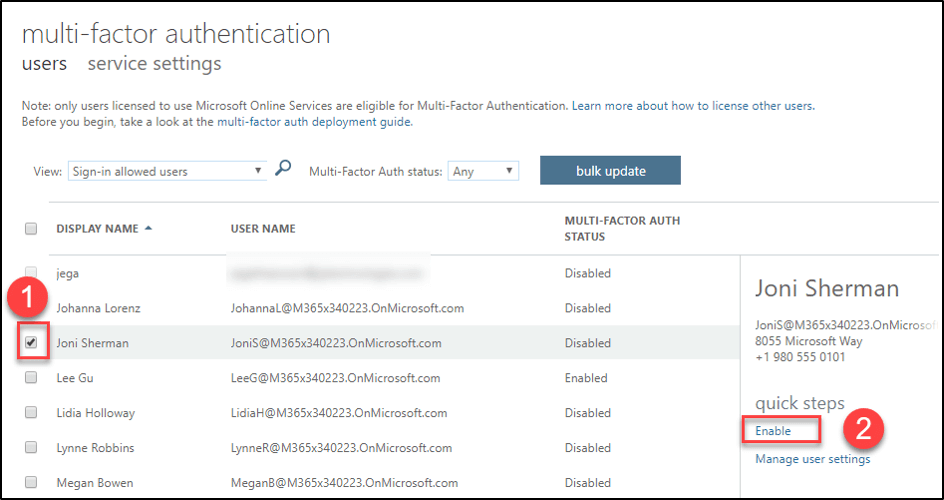Select the Lidia Holloway checkbox
This screenshot has width=944, height=500.
(x=31, y=413)
